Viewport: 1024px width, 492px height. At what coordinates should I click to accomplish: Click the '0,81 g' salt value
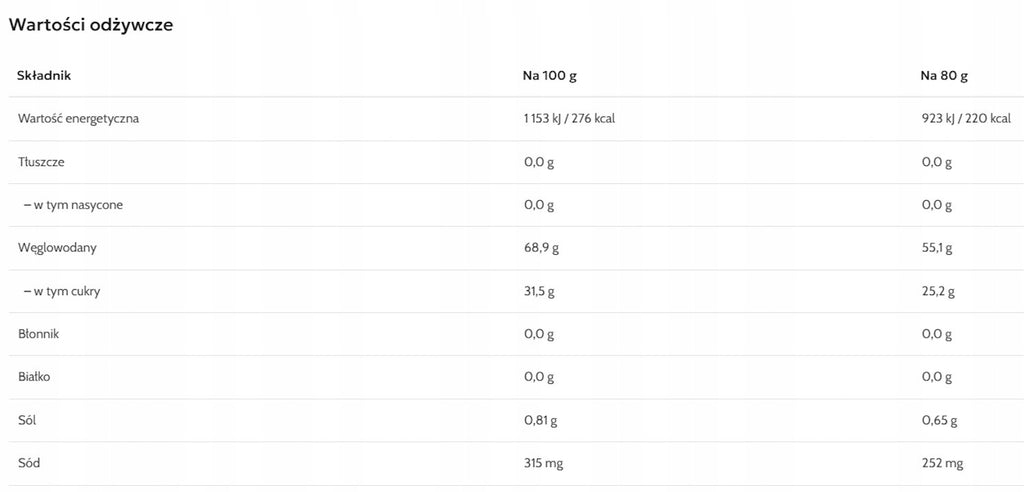[x=541, y=421]
